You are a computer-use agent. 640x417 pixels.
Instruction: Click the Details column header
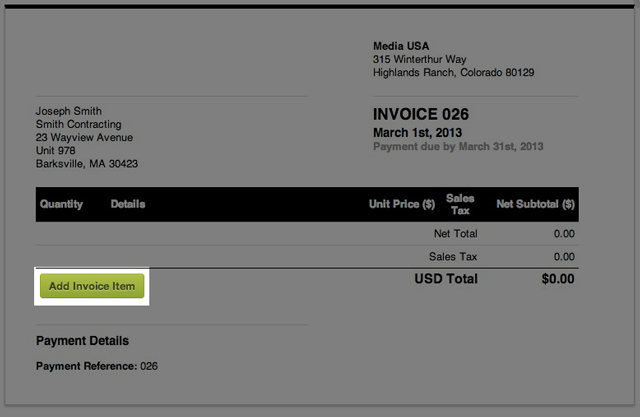(128, 204)
